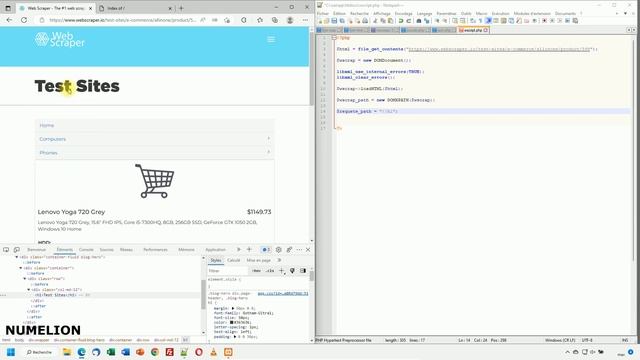
Task: Collapse the div class 'col-md-12' node
Action: [29, 289]
